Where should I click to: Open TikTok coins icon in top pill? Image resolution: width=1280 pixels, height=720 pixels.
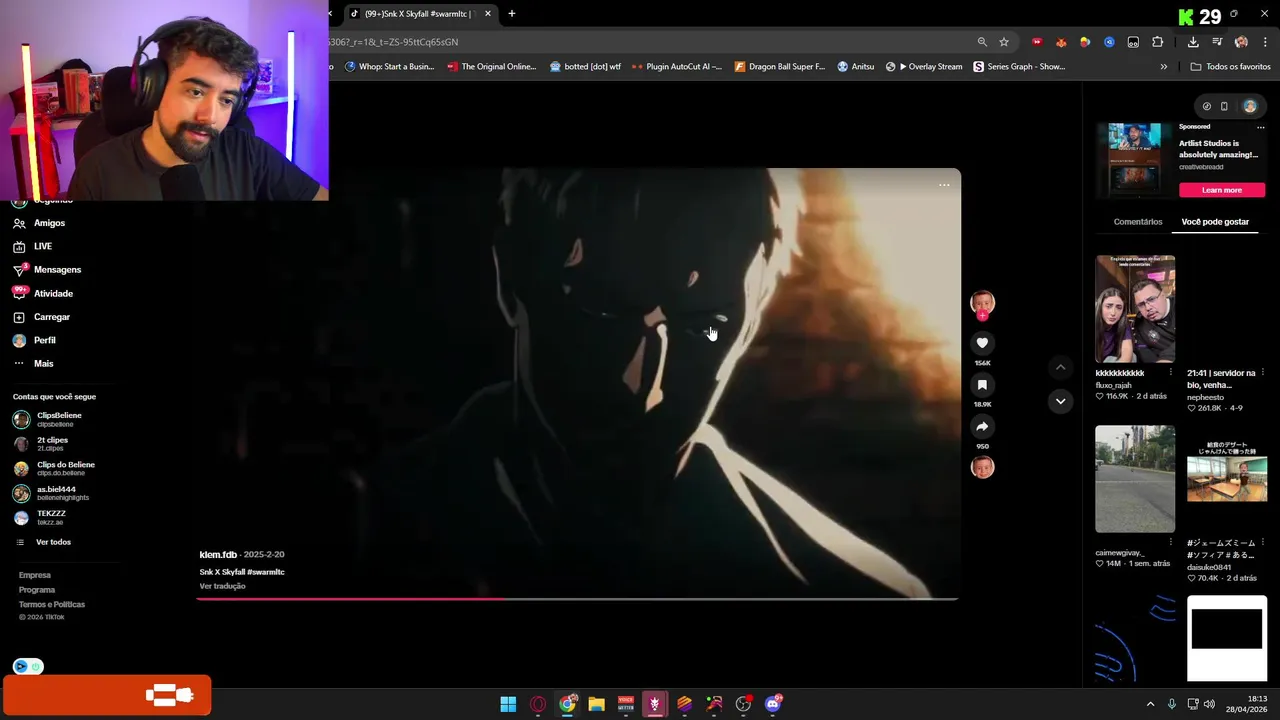click(1206, 106)
